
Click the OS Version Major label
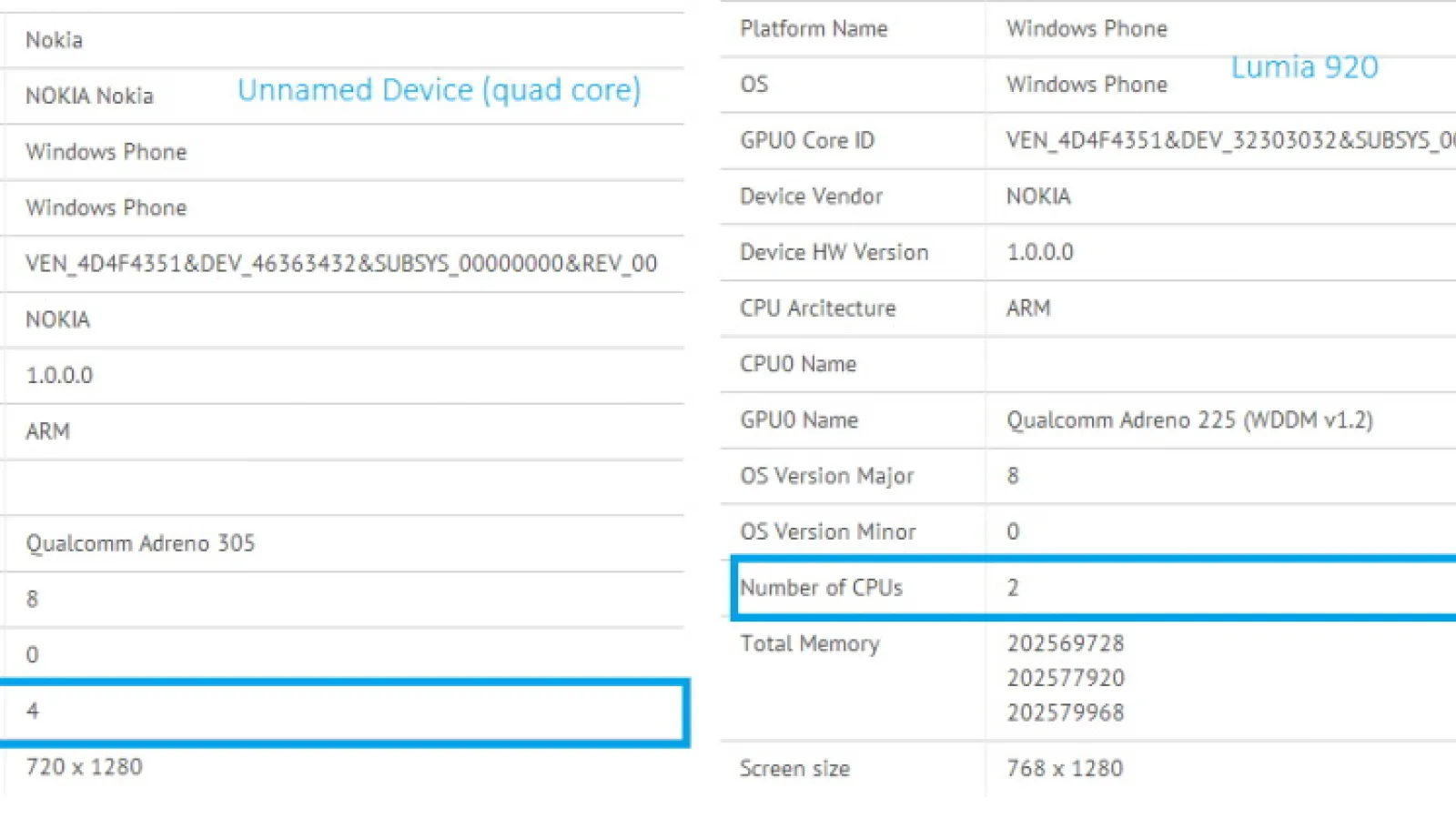(x=826, y=476)
